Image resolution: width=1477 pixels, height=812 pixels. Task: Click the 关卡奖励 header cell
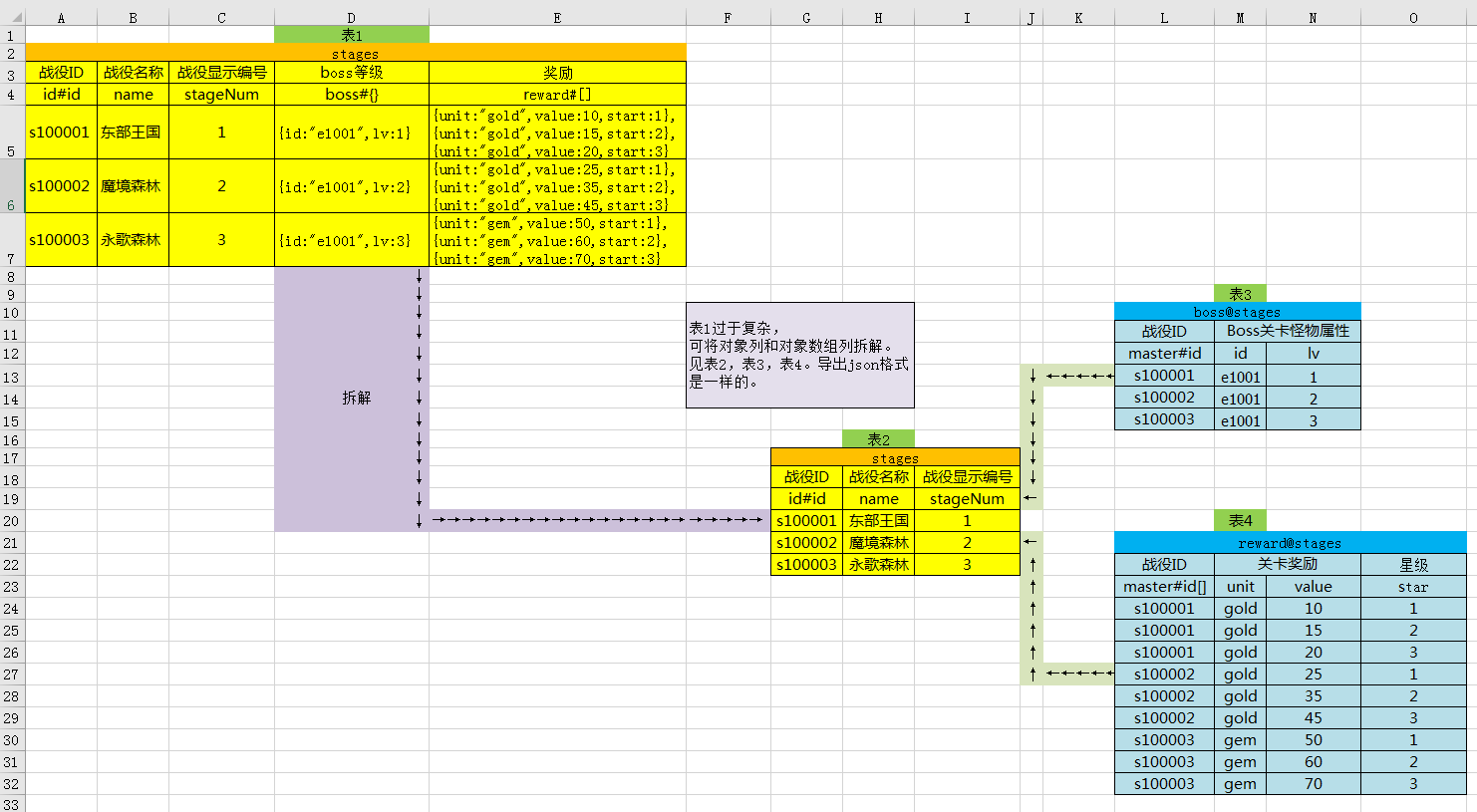(1288, 564)
